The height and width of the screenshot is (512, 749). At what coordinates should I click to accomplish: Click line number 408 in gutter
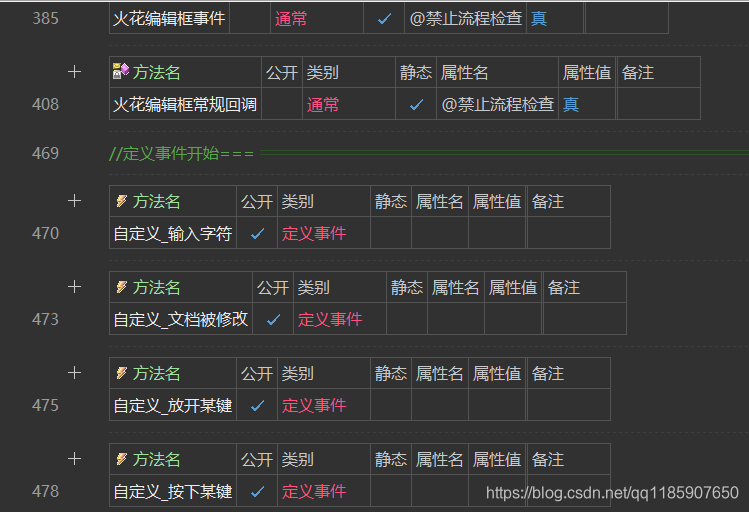tap(45, 105)
